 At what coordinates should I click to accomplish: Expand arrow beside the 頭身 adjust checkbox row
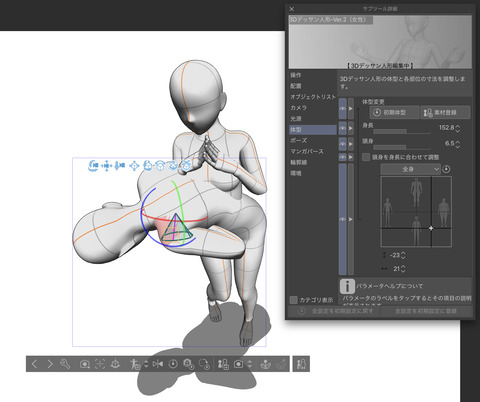tap(351, 157)
